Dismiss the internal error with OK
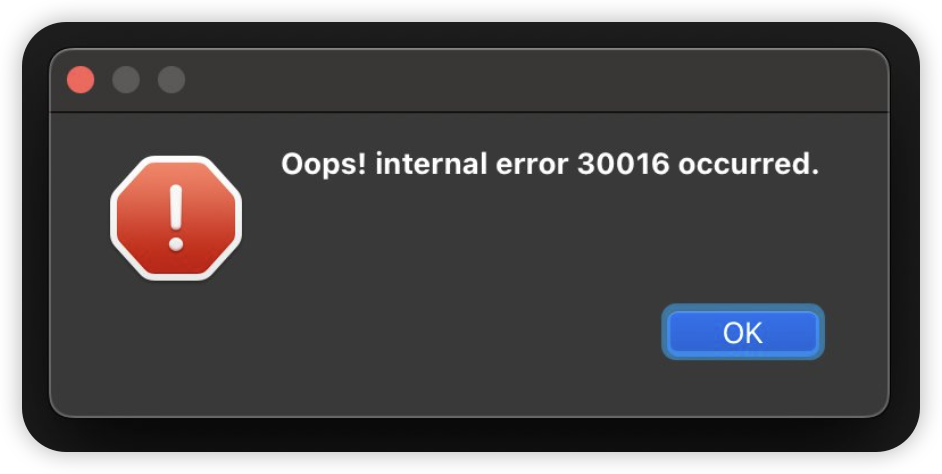This screenshot has height=474, width=942. (743, 332)
